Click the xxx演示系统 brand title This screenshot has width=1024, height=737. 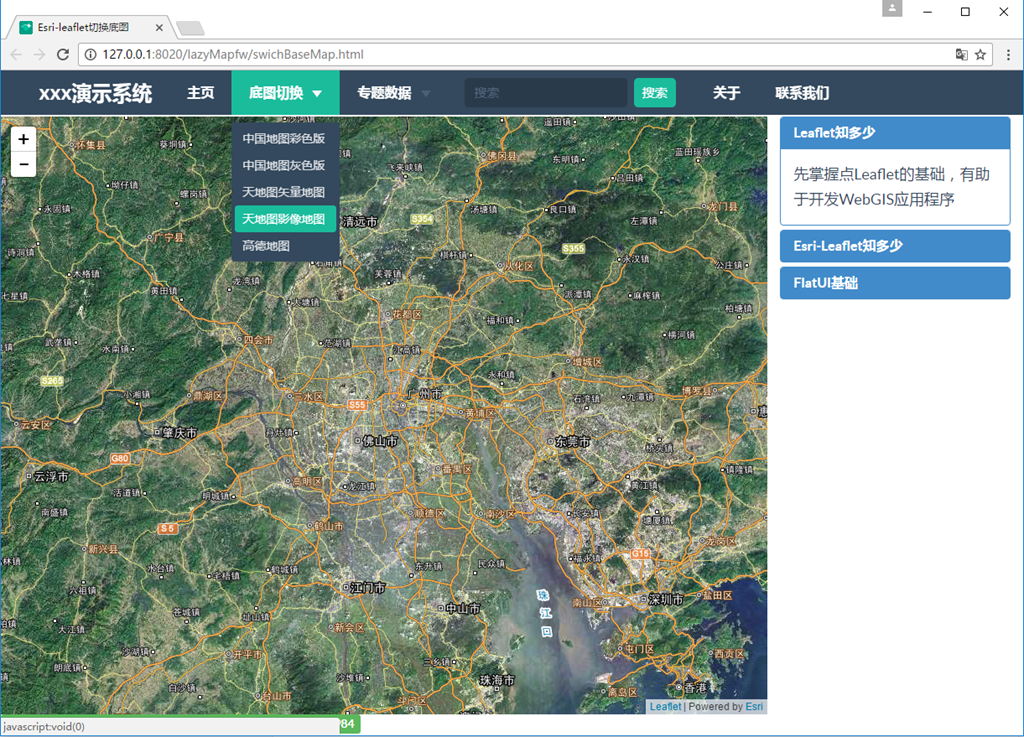click(95, 93)
